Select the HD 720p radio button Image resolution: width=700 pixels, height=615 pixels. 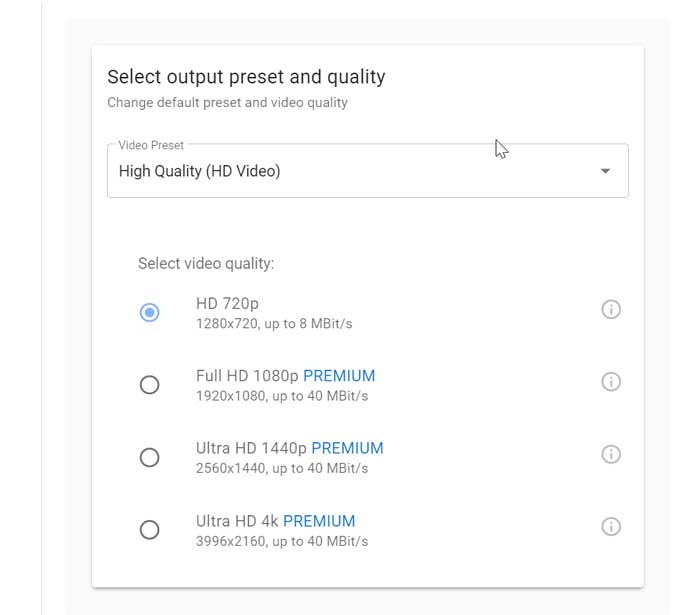pyautogui.click(x=149, y=313)
